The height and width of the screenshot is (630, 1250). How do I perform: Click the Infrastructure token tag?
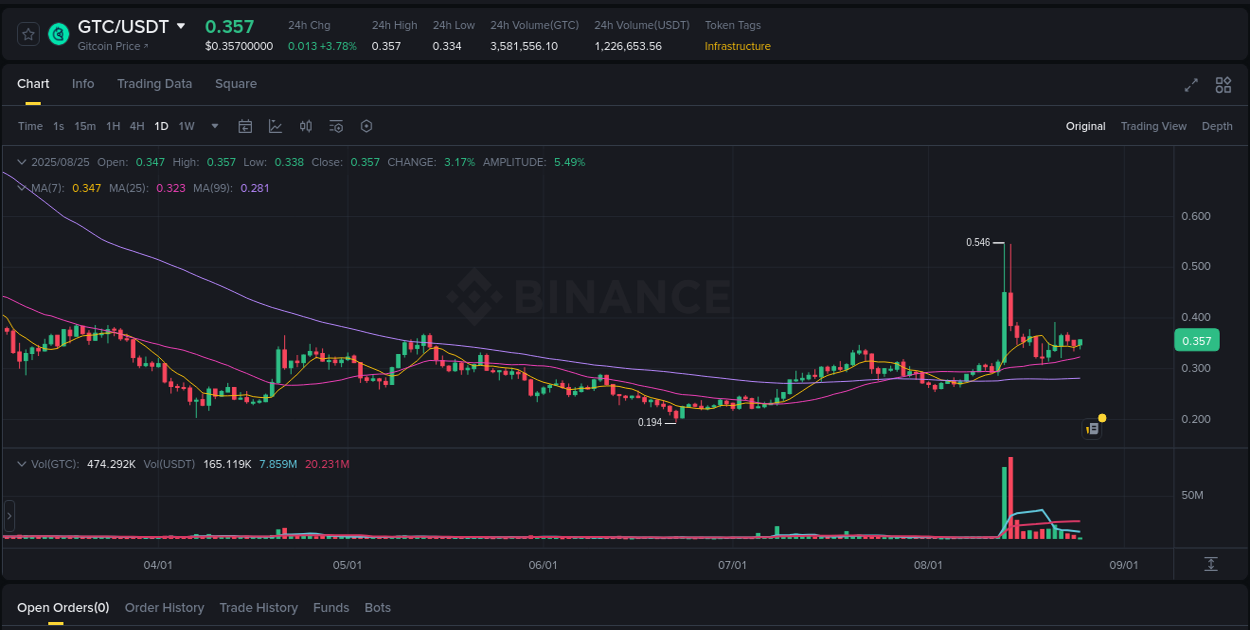pos(737,46)
